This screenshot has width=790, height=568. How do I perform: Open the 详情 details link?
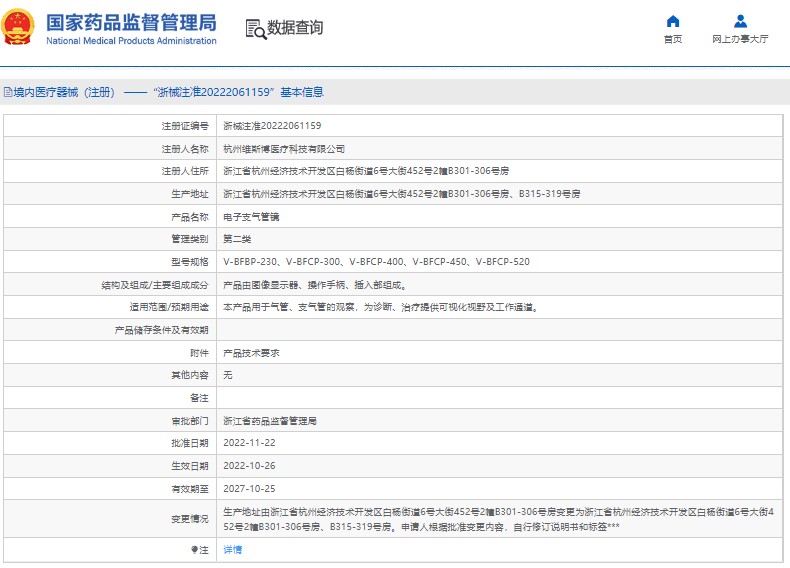pos(232,550)
